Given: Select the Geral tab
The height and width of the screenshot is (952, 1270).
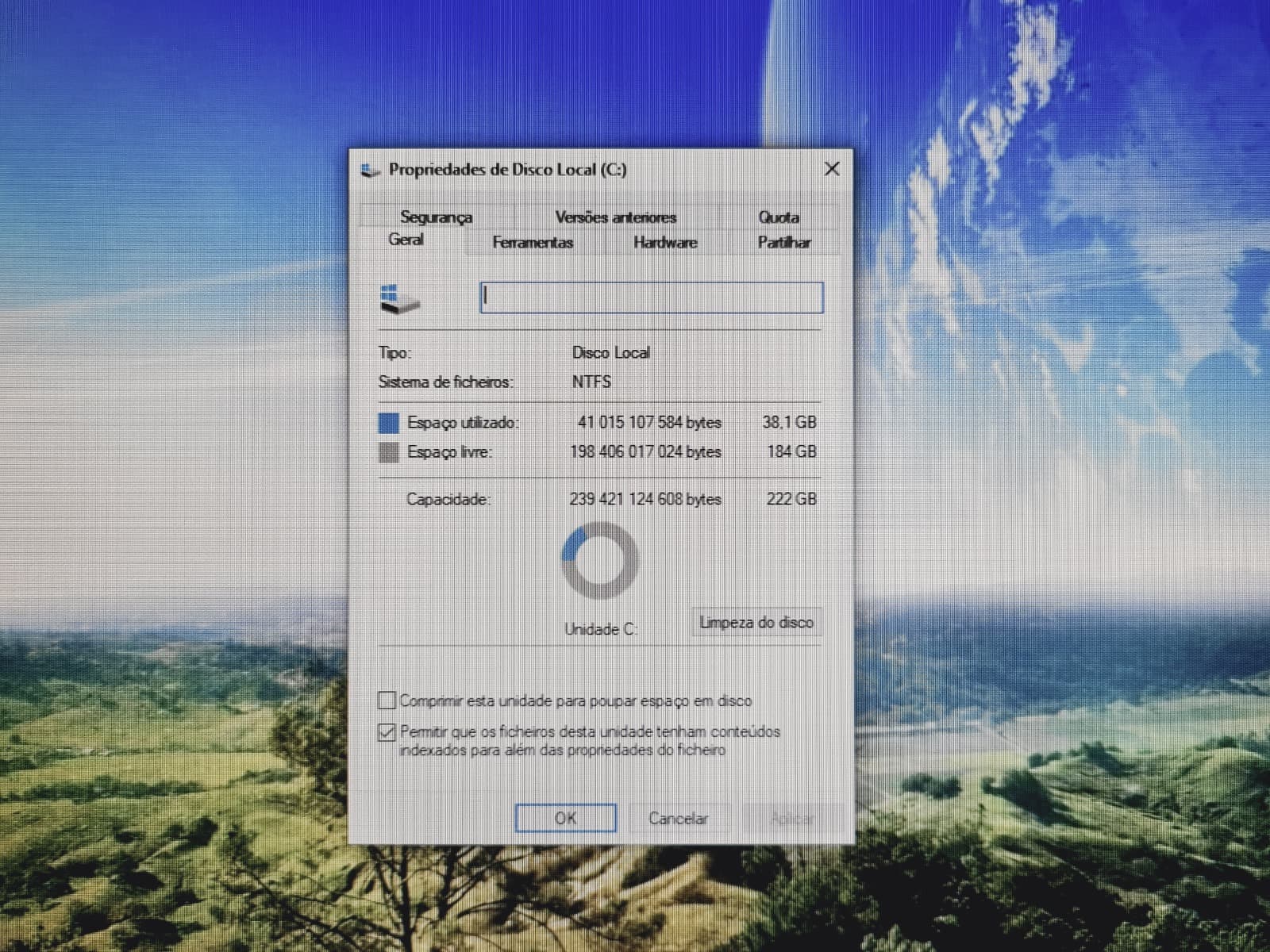Looking at the screenshot, I should 406,240.
